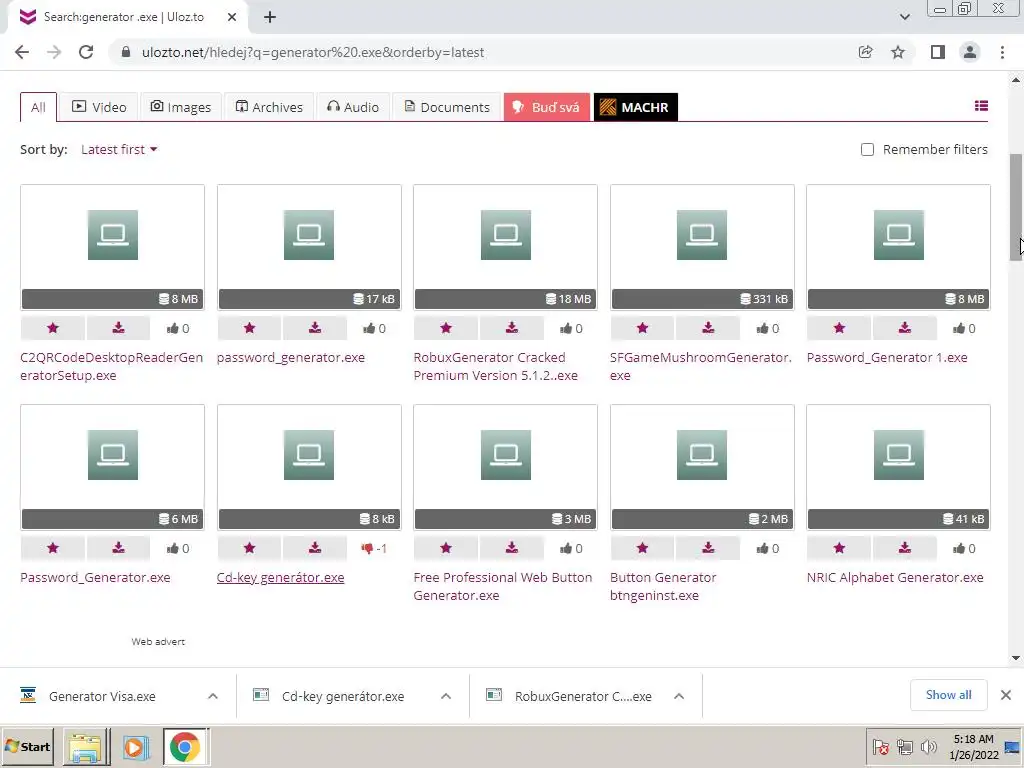Download password_generator.exe using download icon
Viewport: 1024px width, 768px height.
pos(315,328)
